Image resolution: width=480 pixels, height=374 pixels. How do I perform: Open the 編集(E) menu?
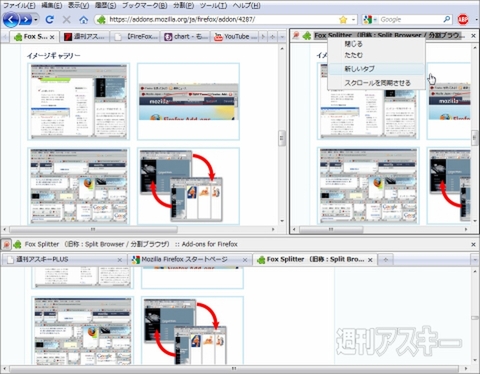(x=52, y=5)
